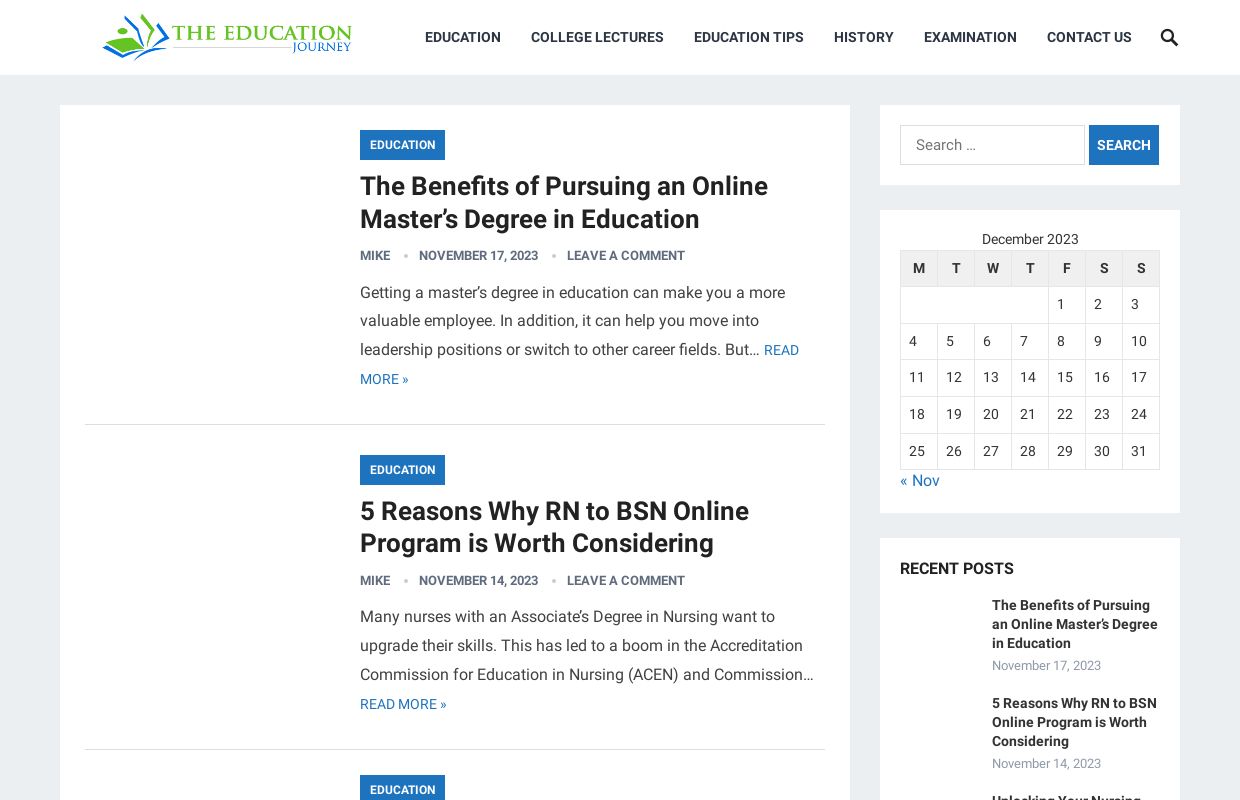Image resolution: width=1240 pixels, height=800 pixels.
Task: Click November 17, 2023 date of first post
Action: coord(478,256)
